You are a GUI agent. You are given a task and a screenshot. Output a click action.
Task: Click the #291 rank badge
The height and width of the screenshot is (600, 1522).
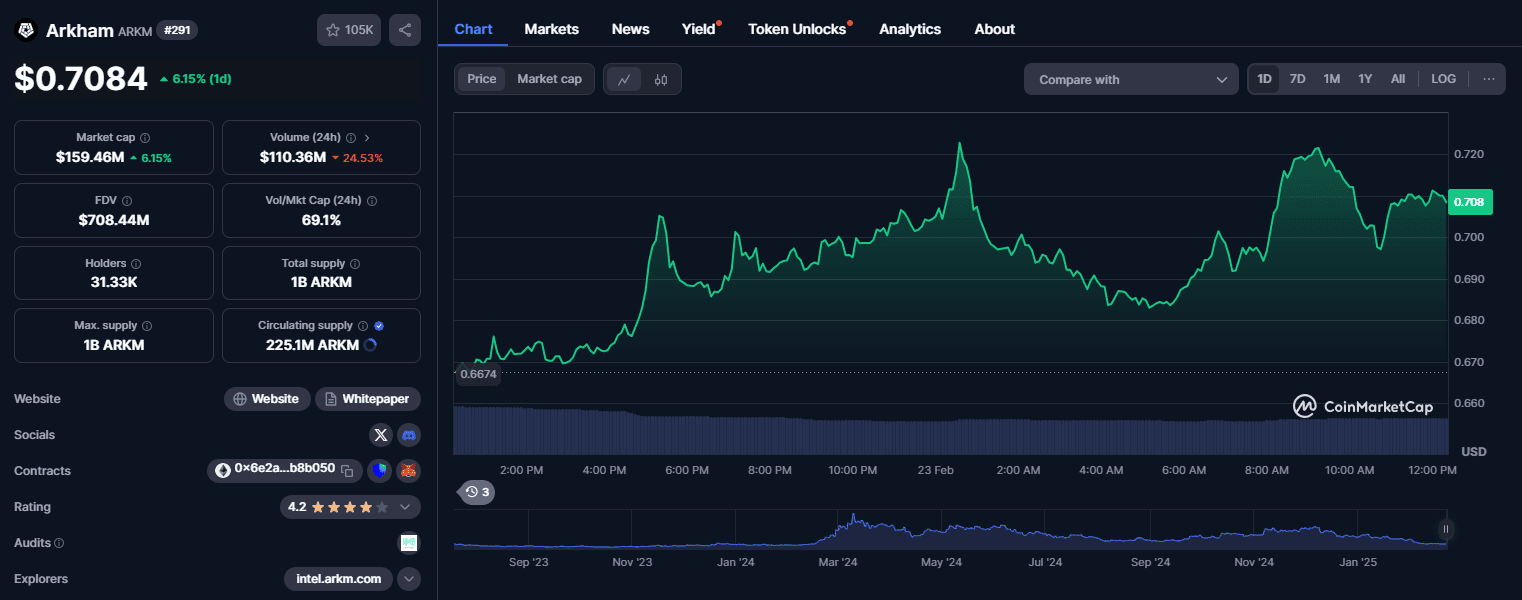177,30
